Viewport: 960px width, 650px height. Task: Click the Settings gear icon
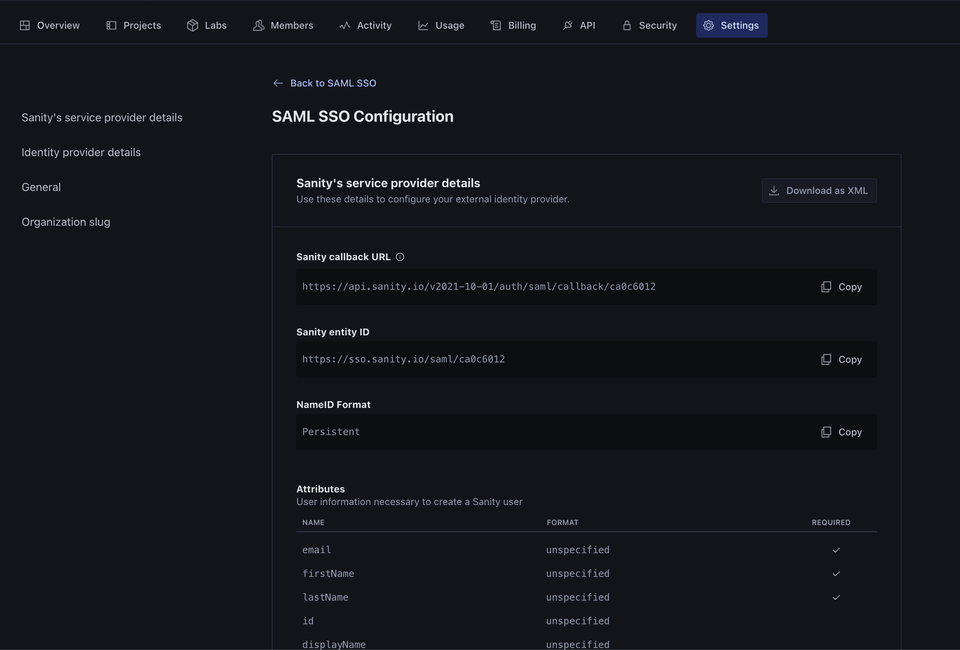(x=708, y=25)
